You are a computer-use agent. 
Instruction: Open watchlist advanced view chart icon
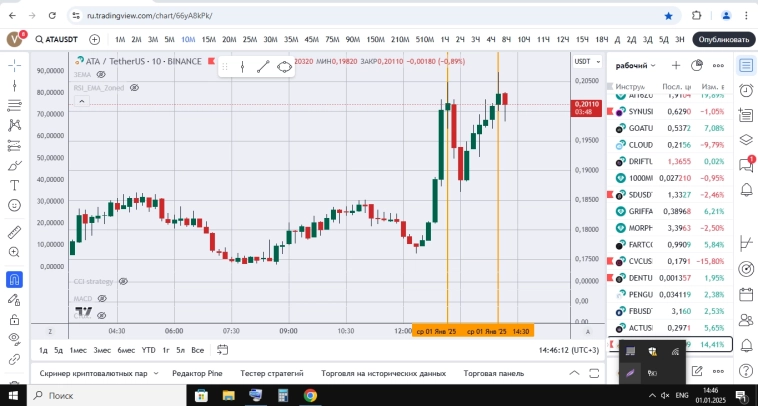(x=697, y=65)
